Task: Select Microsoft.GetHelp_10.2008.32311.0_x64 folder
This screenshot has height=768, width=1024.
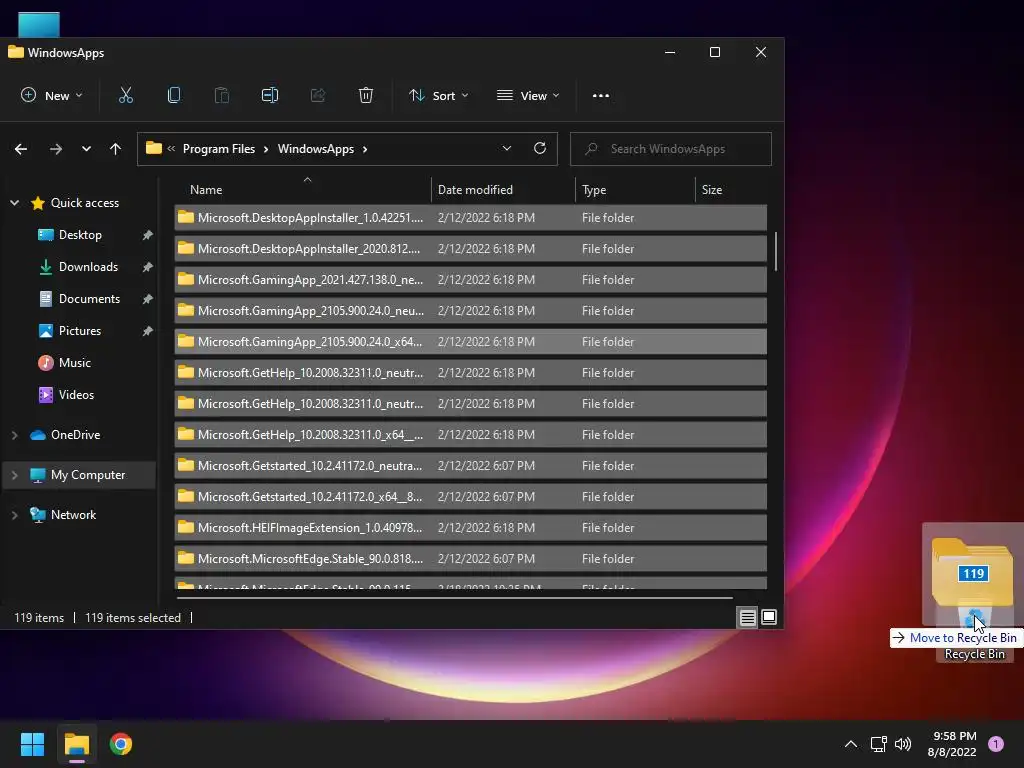Action: coord(470,435)
